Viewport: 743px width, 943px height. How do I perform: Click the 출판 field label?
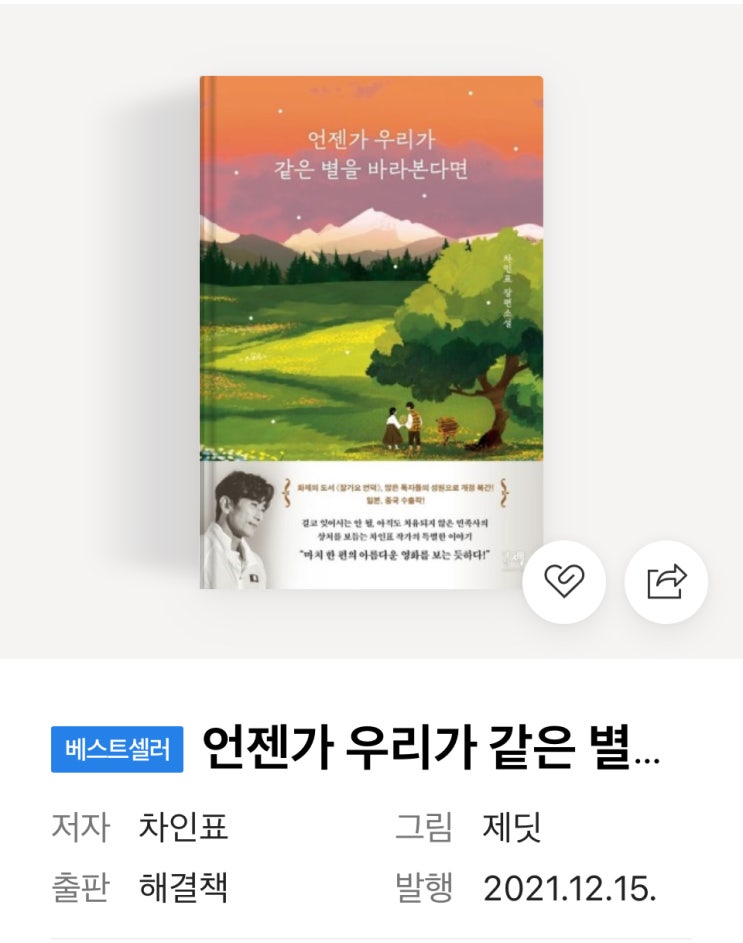point(80,887)
